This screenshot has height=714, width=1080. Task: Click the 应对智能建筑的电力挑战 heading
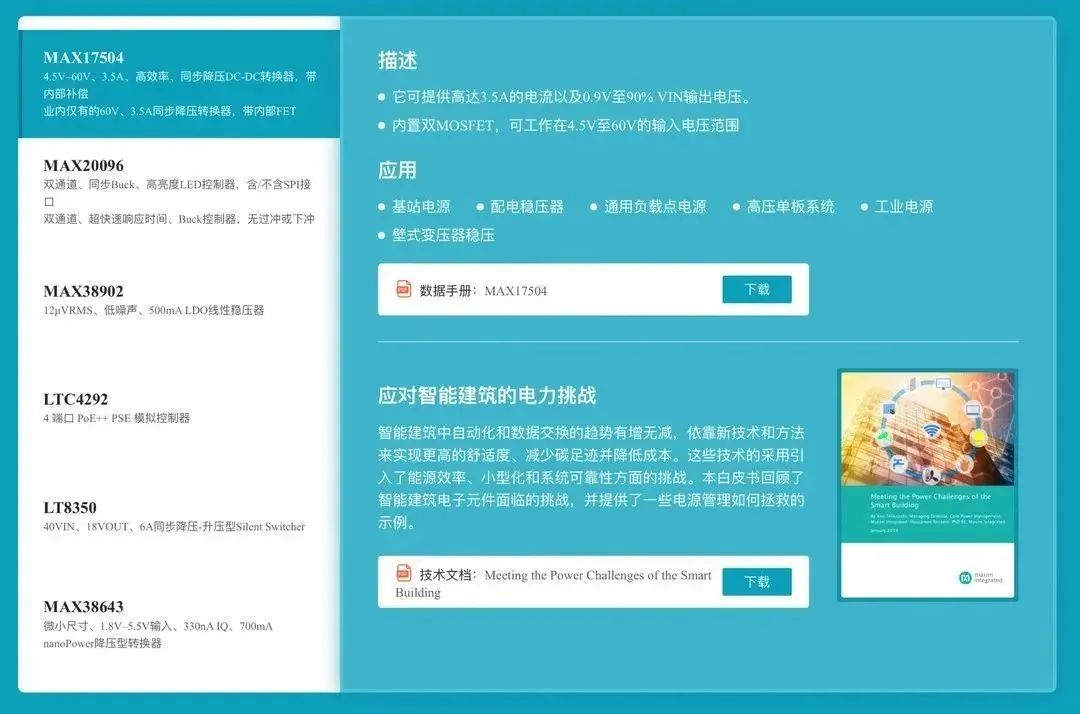pos(487,395)
